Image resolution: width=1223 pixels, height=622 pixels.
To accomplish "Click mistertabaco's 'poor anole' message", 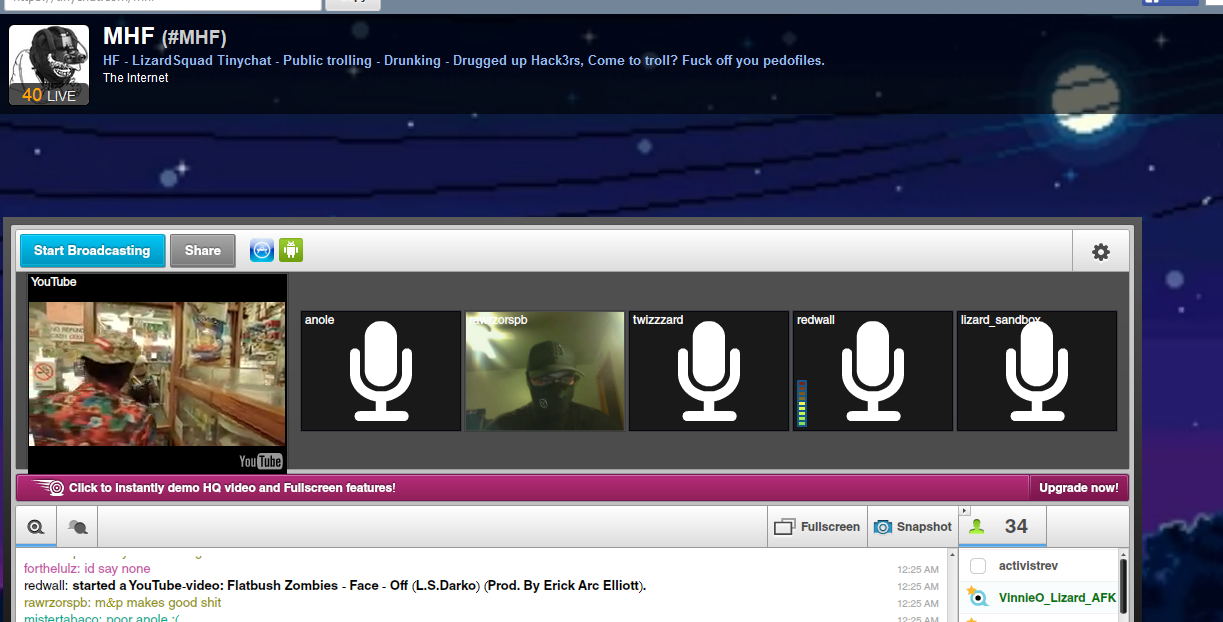I will pyautogui.click(x=102, y=618).
